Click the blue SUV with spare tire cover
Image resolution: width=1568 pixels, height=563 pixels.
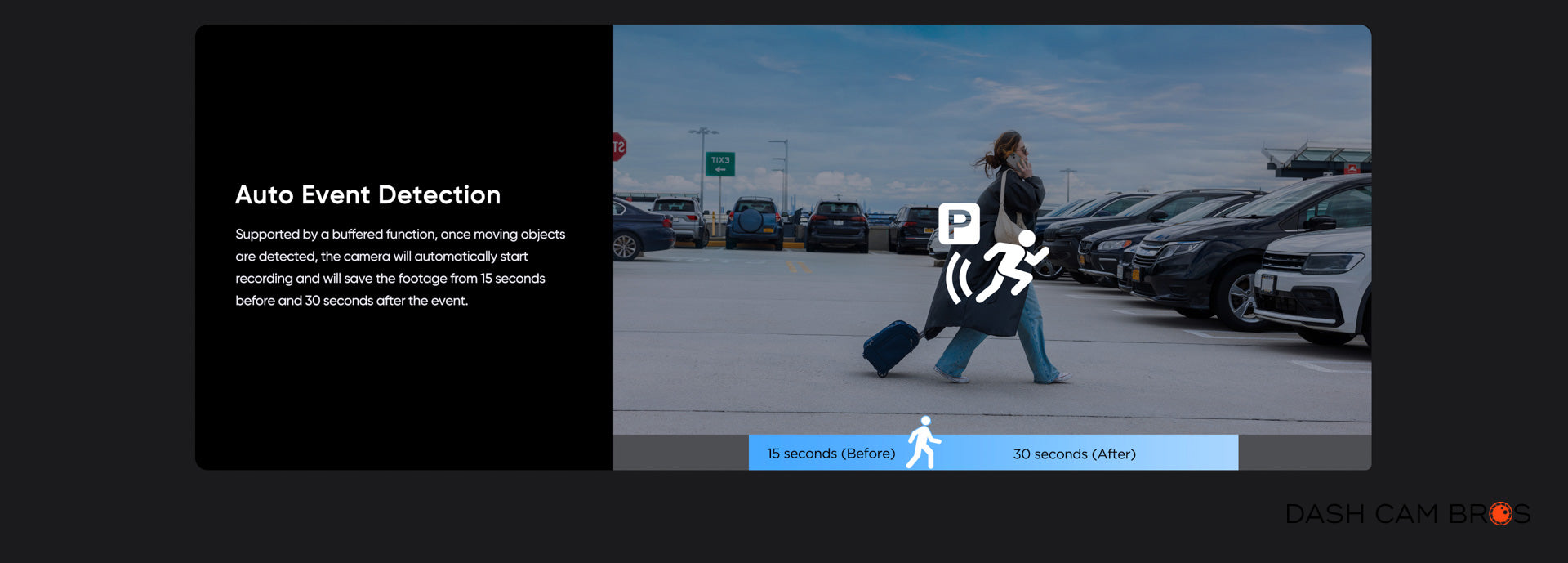tap(753, 222)
